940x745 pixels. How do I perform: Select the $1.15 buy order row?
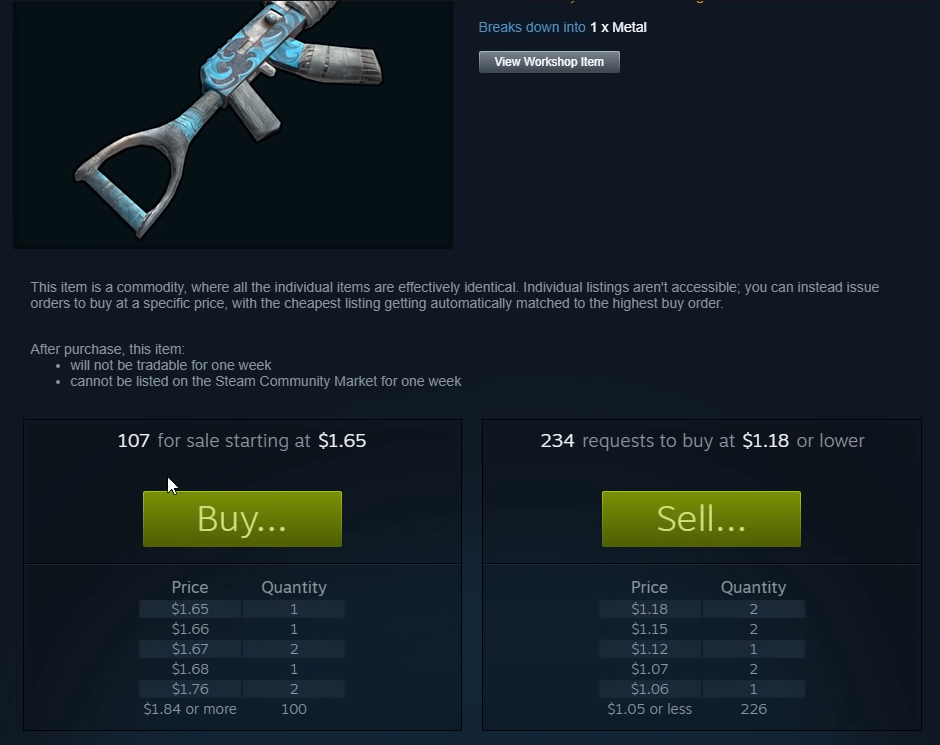click(701, 629)
